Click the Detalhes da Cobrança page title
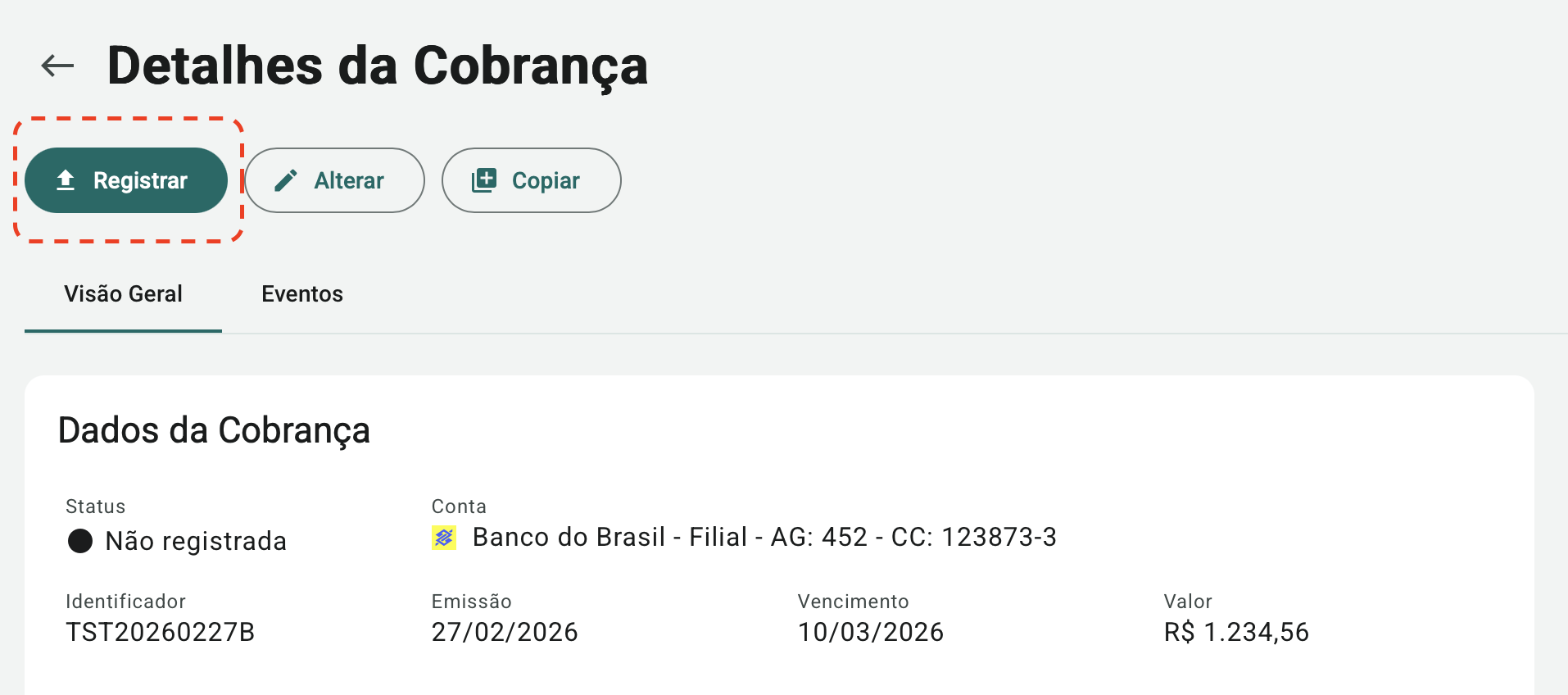Image resolution: width=1568 pixels, height=695 pixels. 377,66
